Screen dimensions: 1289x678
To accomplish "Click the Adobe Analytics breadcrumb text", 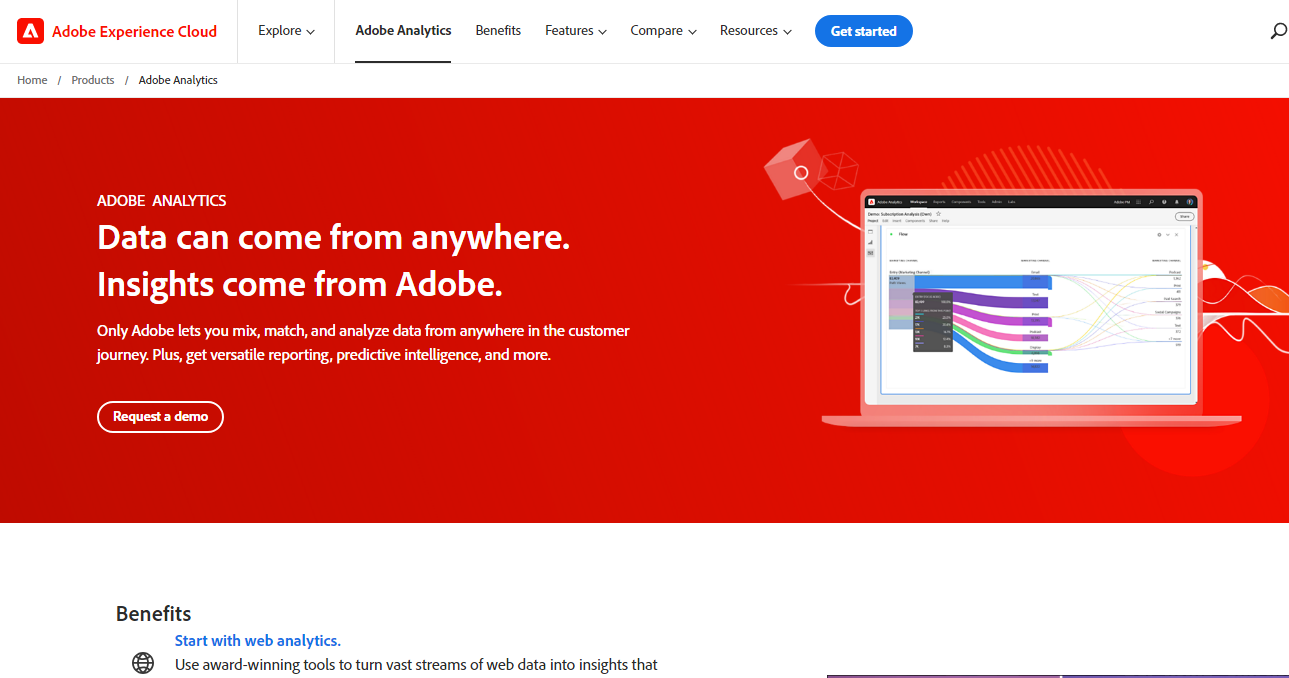I will tap(178, 80).
